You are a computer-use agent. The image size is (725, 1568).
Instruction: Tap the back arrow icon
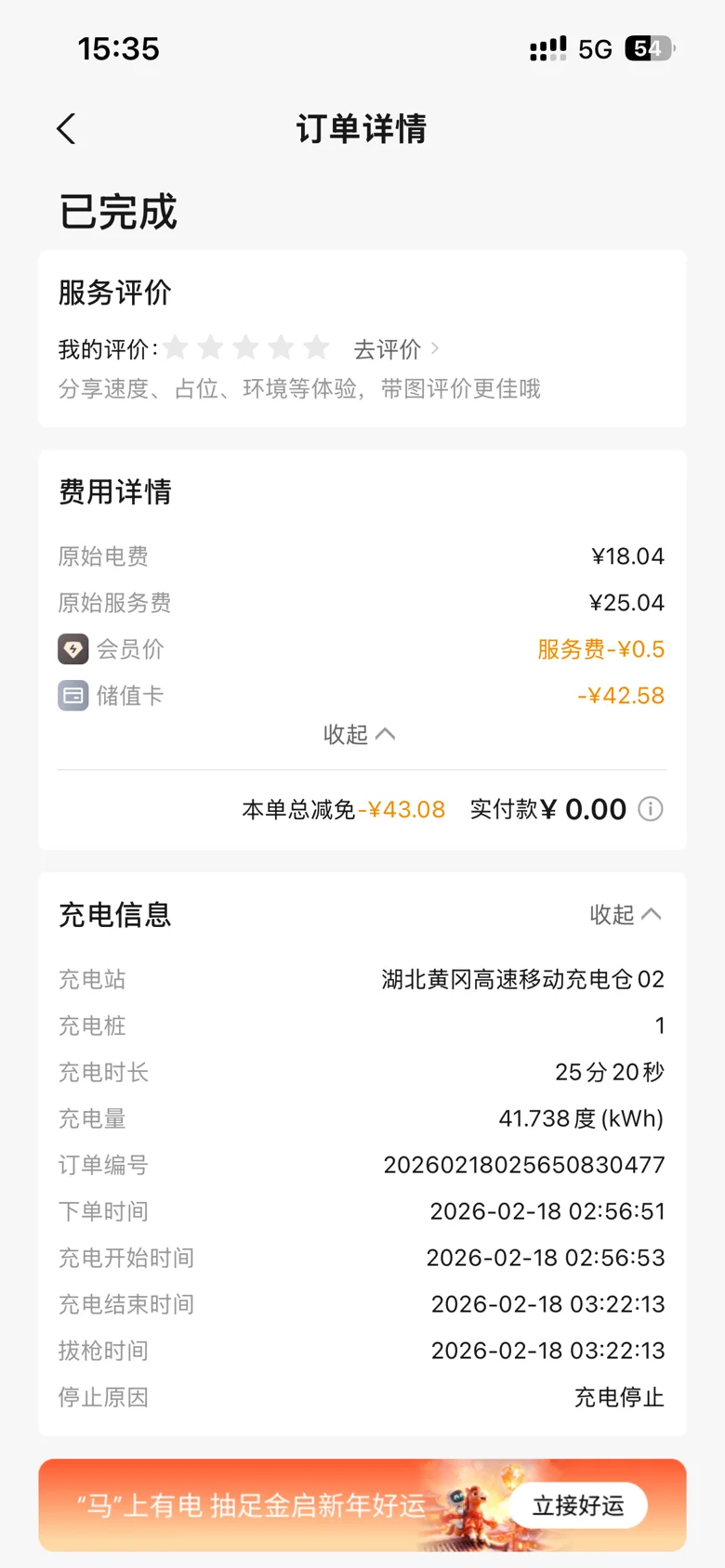pos(66,129)
